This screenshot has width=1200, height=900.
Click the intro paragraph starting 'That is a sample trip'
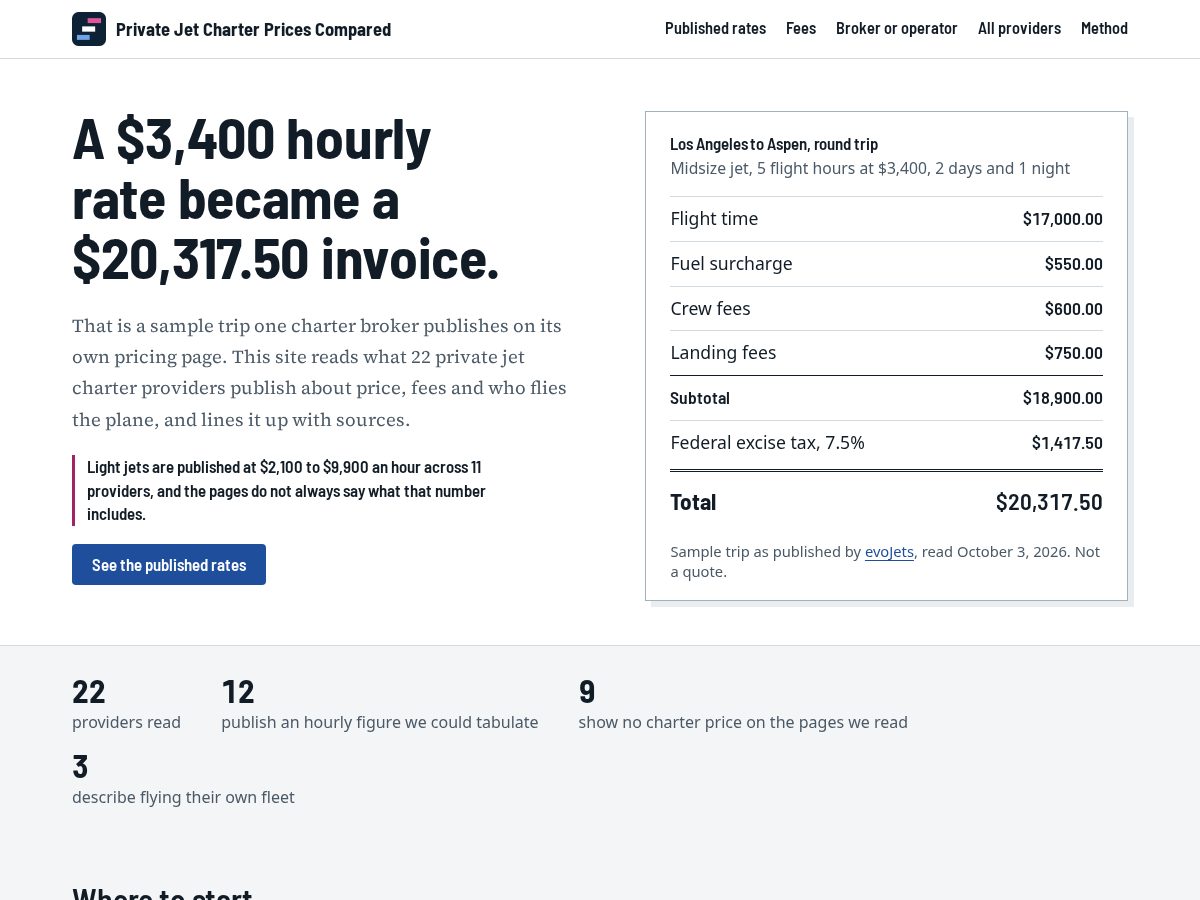coord(320,372)
